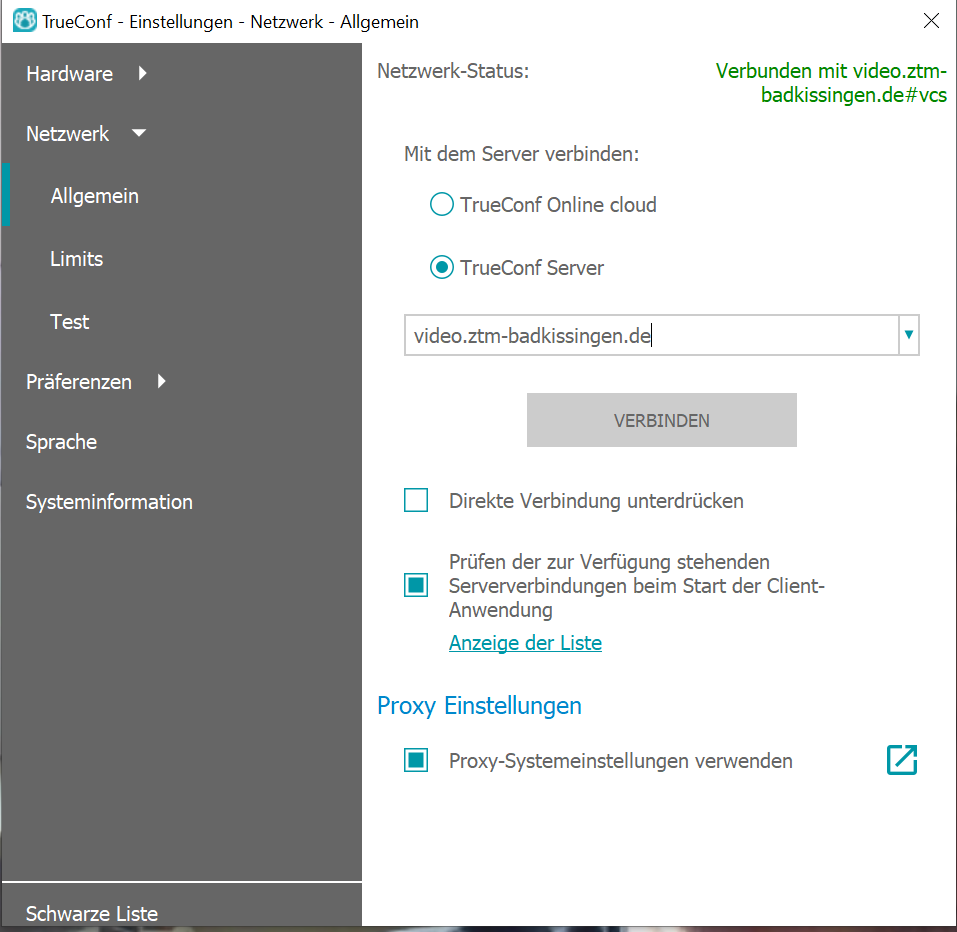Select TrueConf Server radio button
This screenshot has width=957, height=932.
pos(441,267)
